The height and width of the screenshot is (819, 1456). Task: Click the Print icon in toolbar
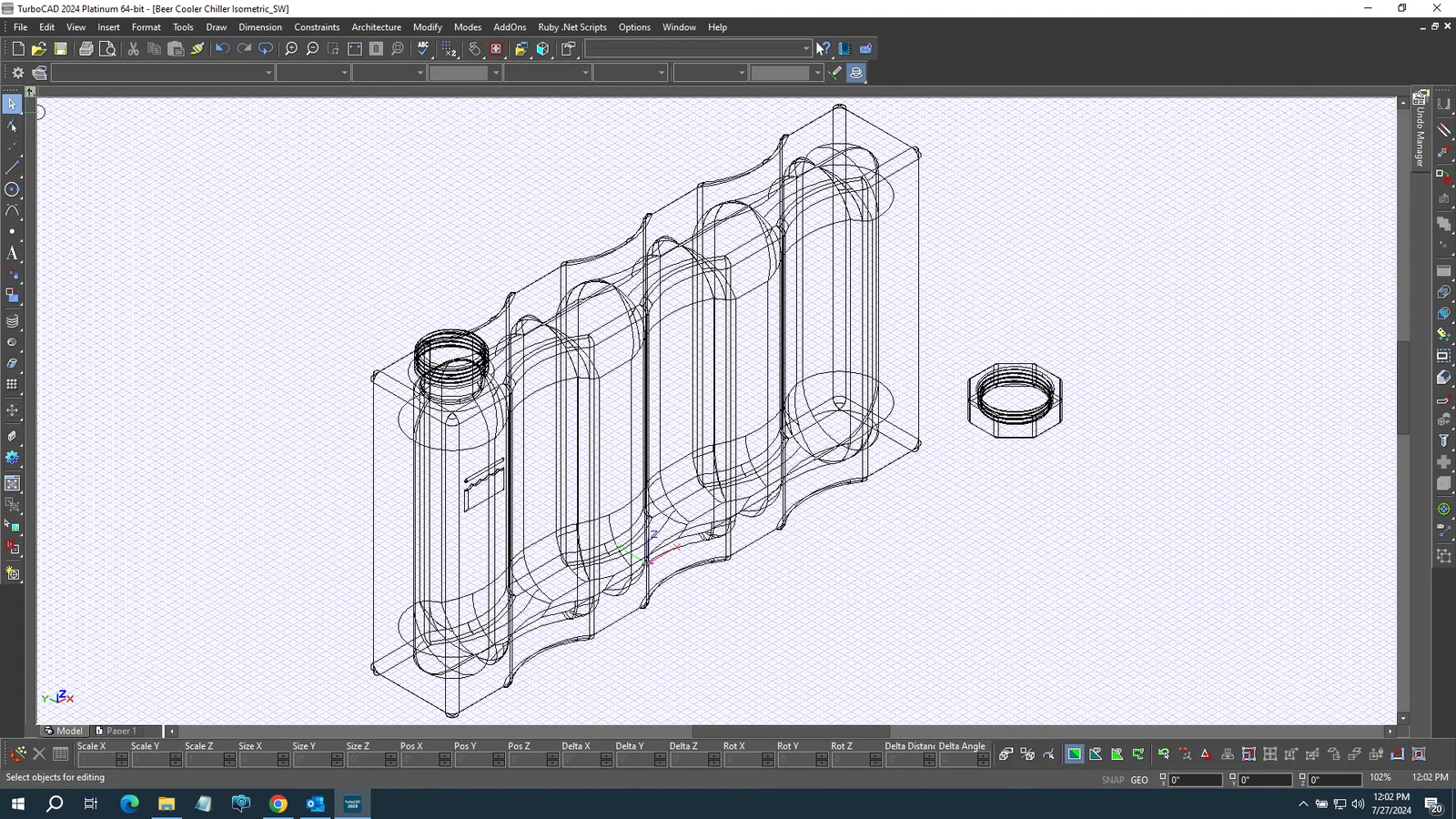pyautogui.click(x=86, y=49)
